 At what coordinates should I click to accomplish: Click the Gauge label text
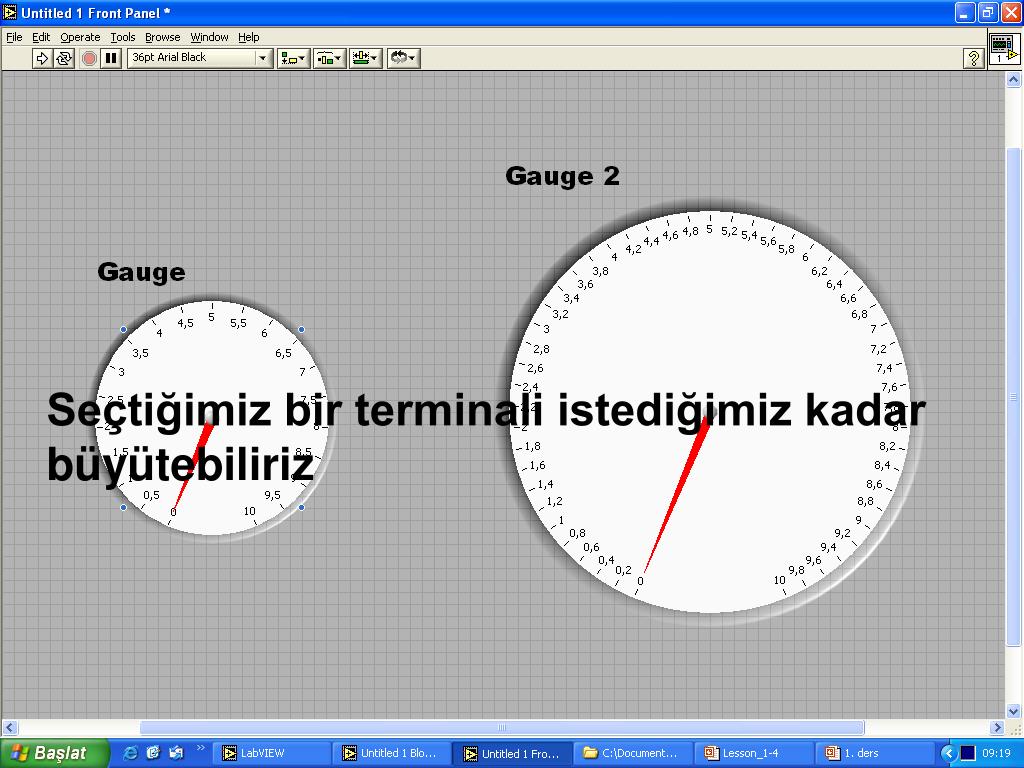(x=141, y=272)
